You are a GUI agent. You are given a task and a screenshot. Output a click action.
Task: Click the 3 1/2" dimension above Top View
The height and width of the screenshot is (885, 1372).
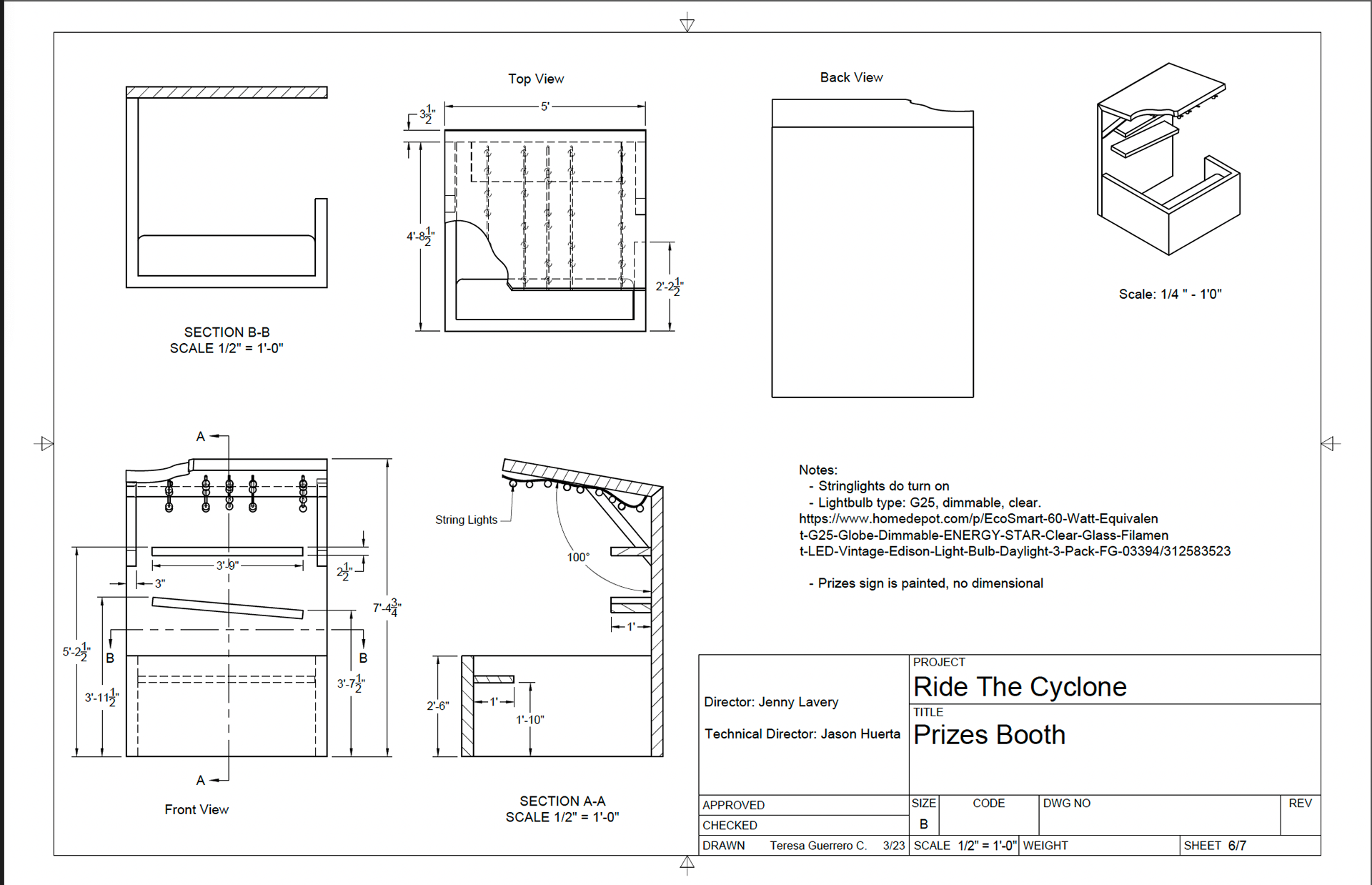(x=427, y=114)
